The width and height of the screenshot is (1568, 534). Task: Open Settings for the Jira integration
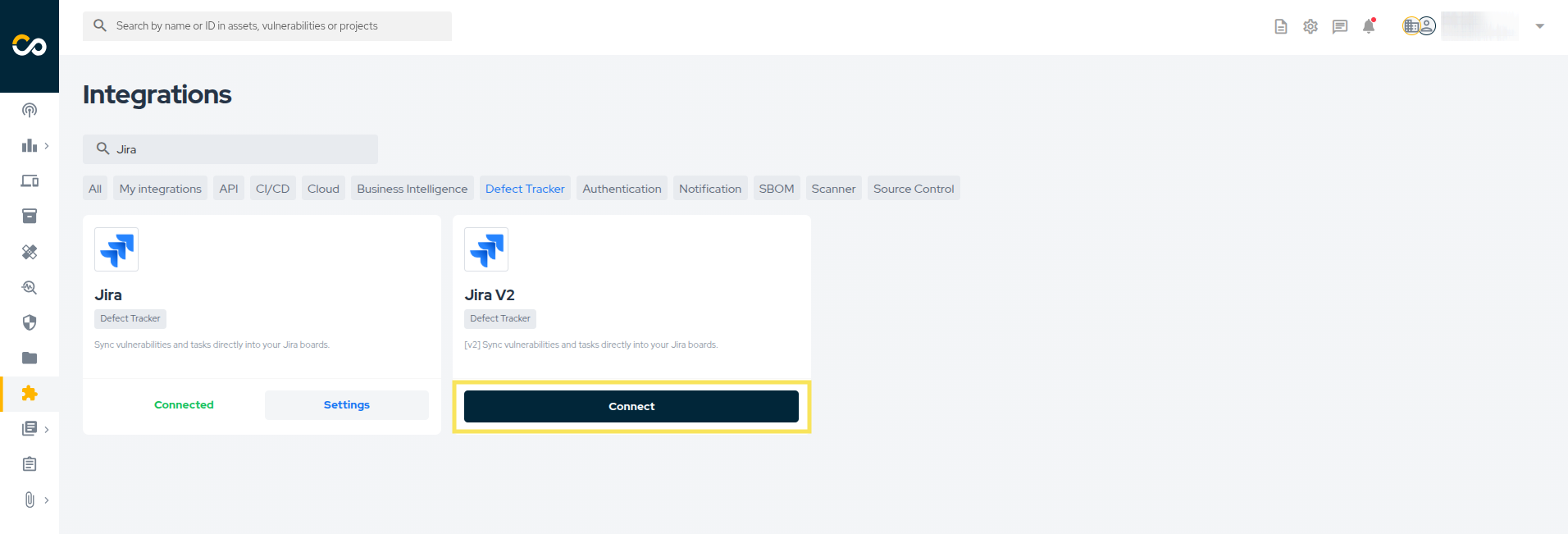pyautogui.click(x=346, y=405)
